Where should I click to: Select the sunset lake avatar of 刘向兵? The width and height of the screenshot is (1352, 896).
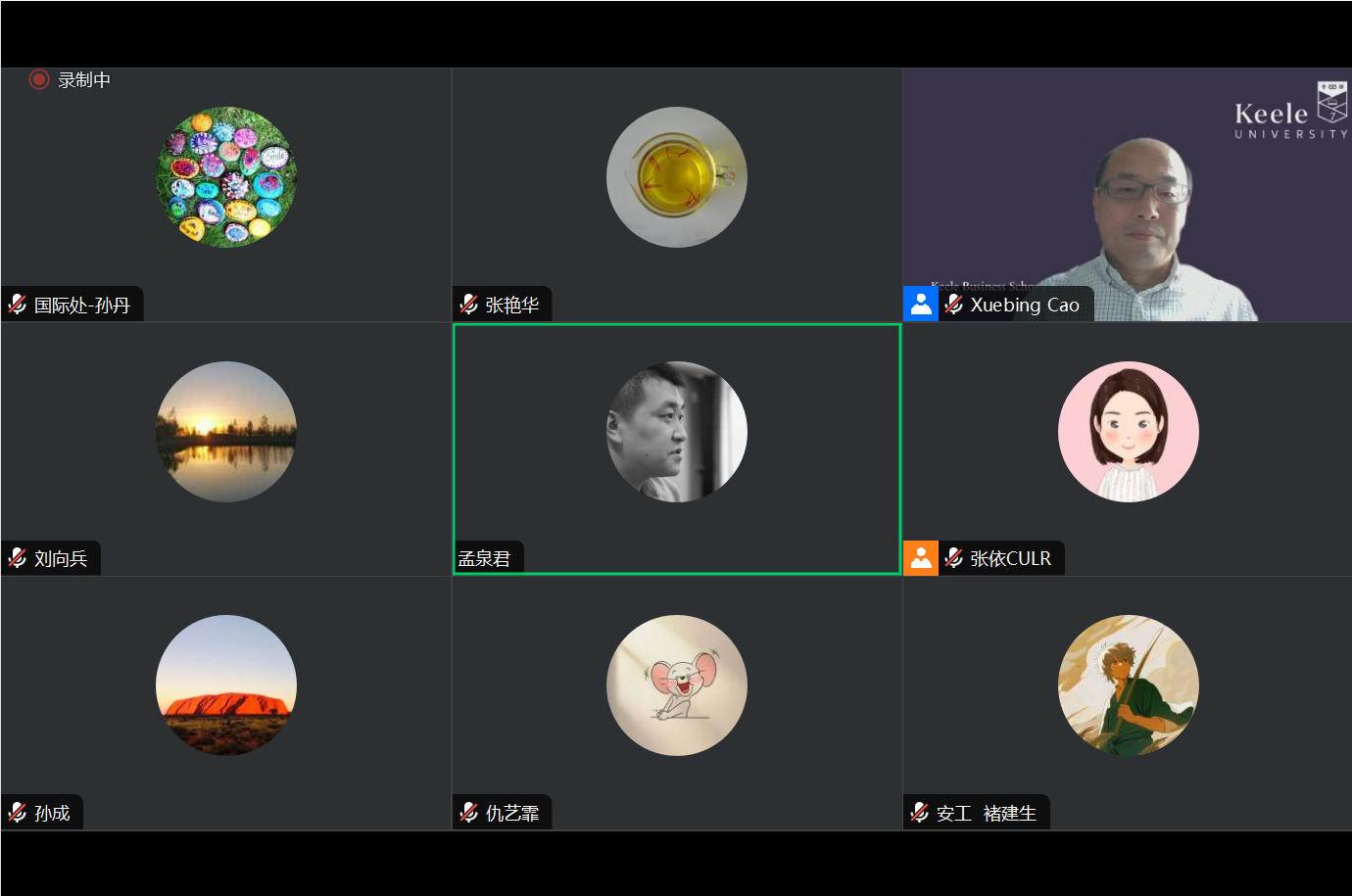(226, 432)
